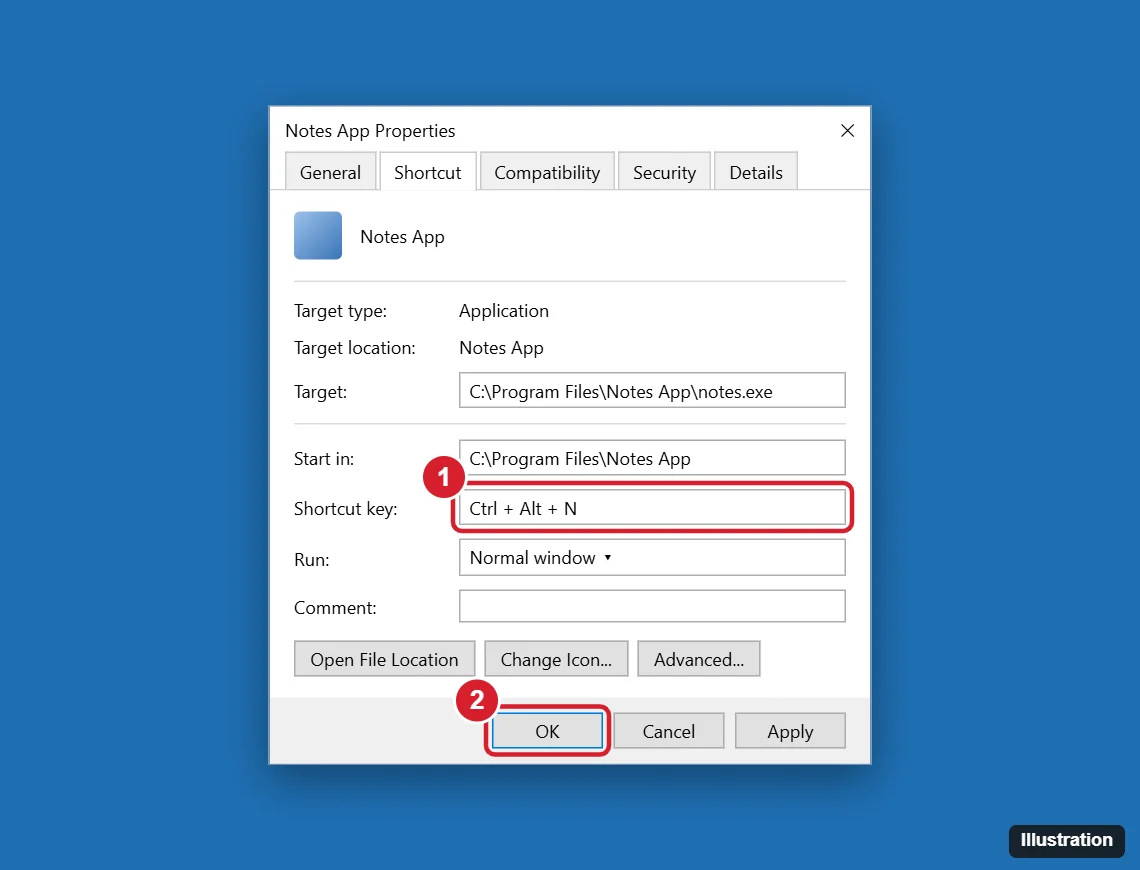Image resolution: width=1140 pixels, height=870 pixels.
Task: Click the 'Start in:' label
Action: click(324, 459)
